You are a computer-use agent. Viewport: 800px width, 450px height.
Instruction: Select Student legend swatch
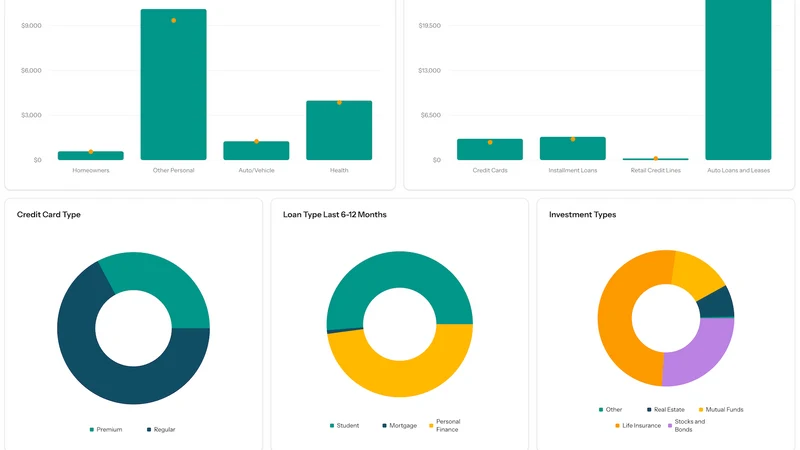click(332, 426)
